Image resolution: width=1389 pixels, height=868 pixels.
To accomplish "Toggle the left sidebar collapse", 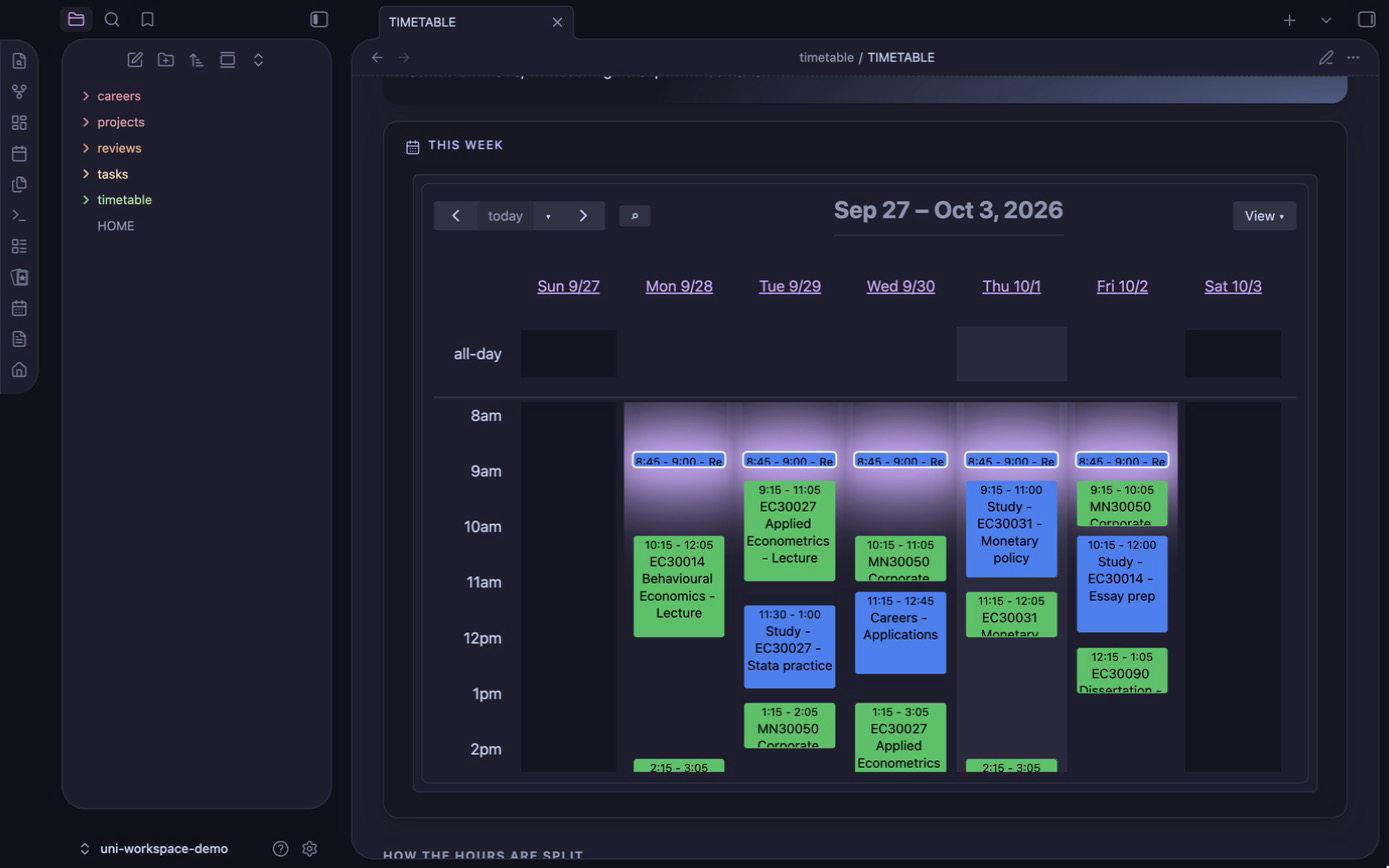I will click(319, 19).
